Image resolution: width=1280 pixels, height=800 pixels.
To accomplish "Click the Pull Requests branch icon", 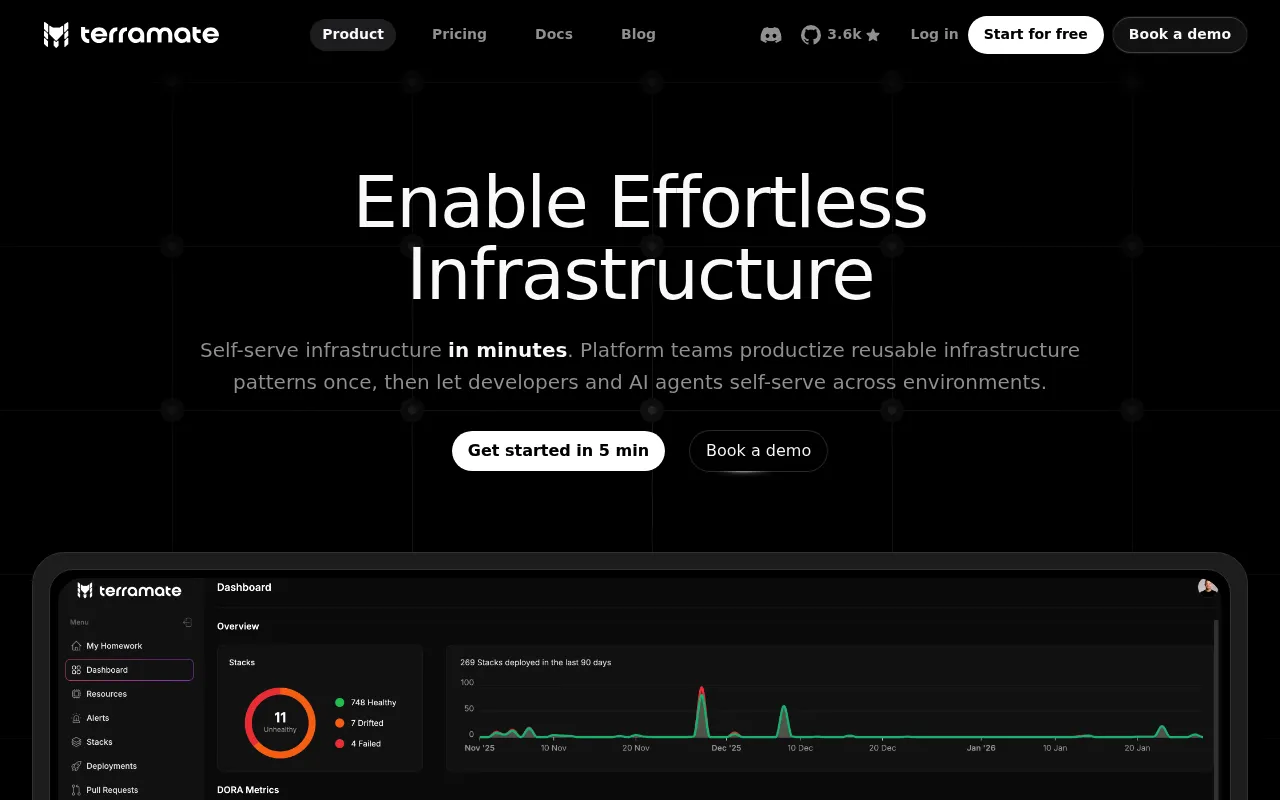I will [77, 790].
